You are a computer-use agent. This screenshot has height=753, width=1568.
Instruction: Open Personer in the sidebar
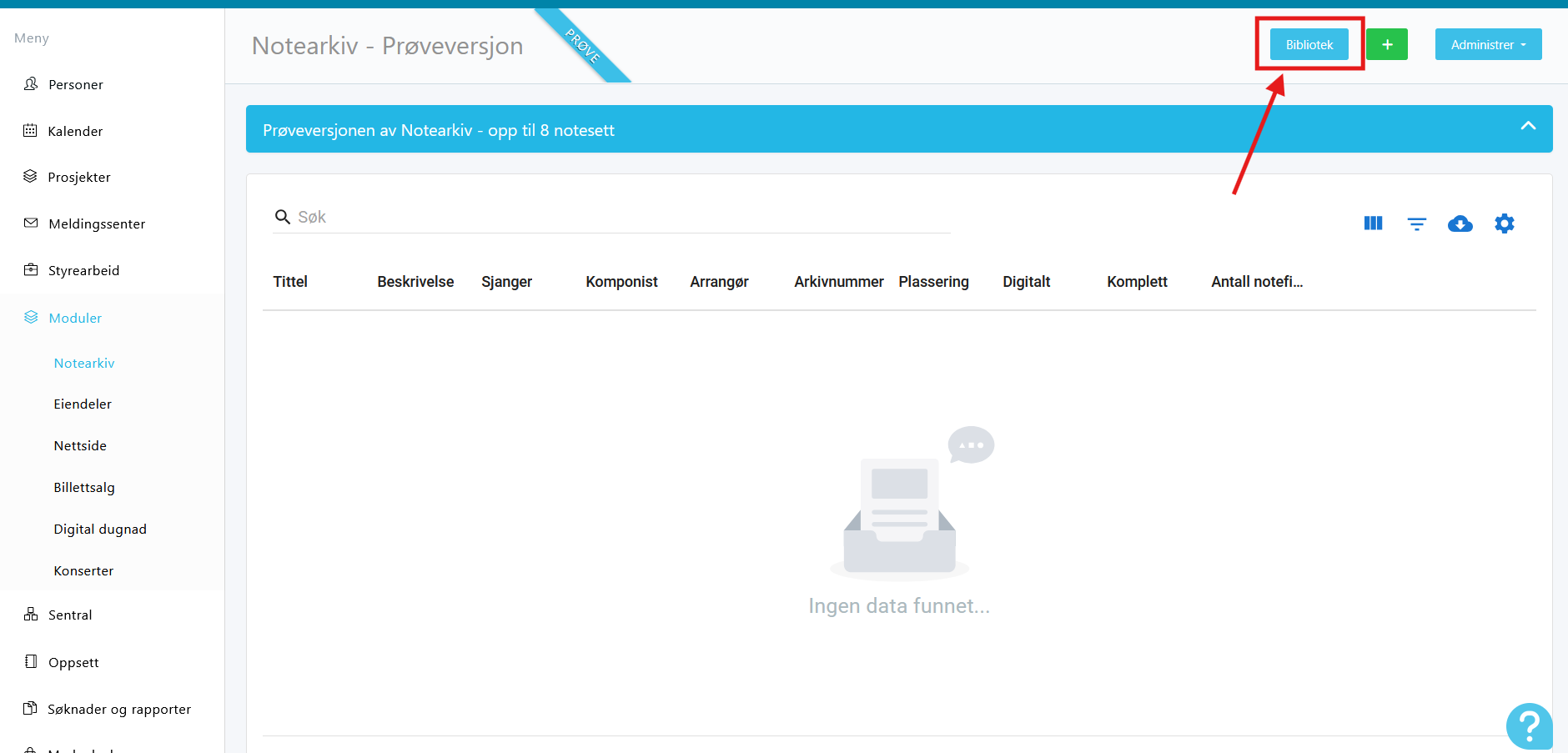75,85
